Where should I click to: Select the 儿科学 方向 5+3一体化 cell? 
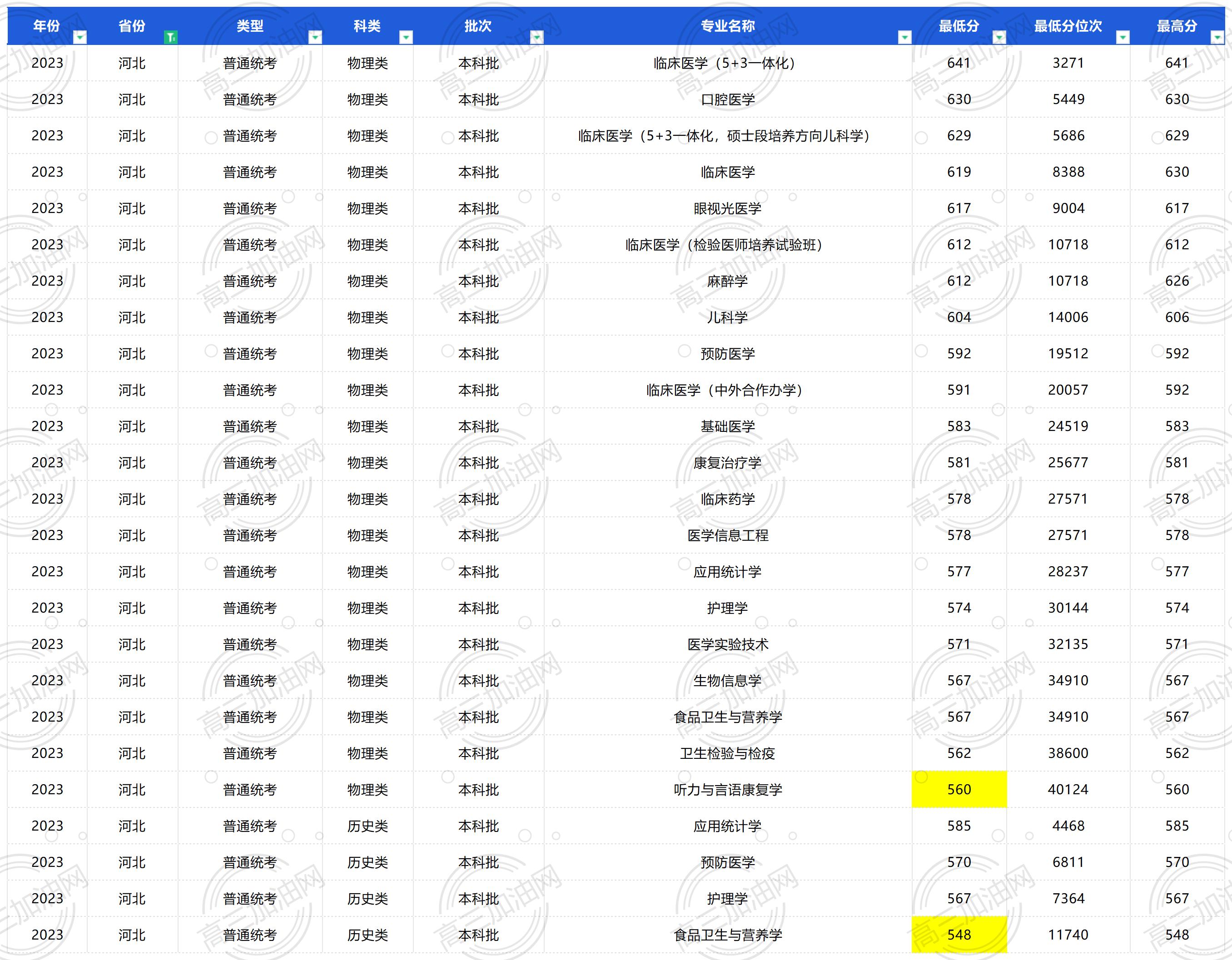click(728, 136)
